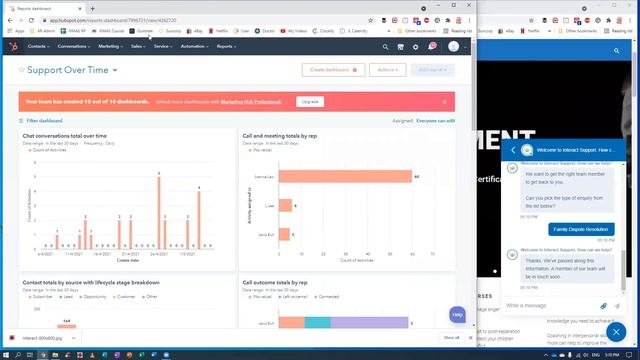Open Other bookmarks folder
This screenshot has width=640, height=360.
coord(417,31)
